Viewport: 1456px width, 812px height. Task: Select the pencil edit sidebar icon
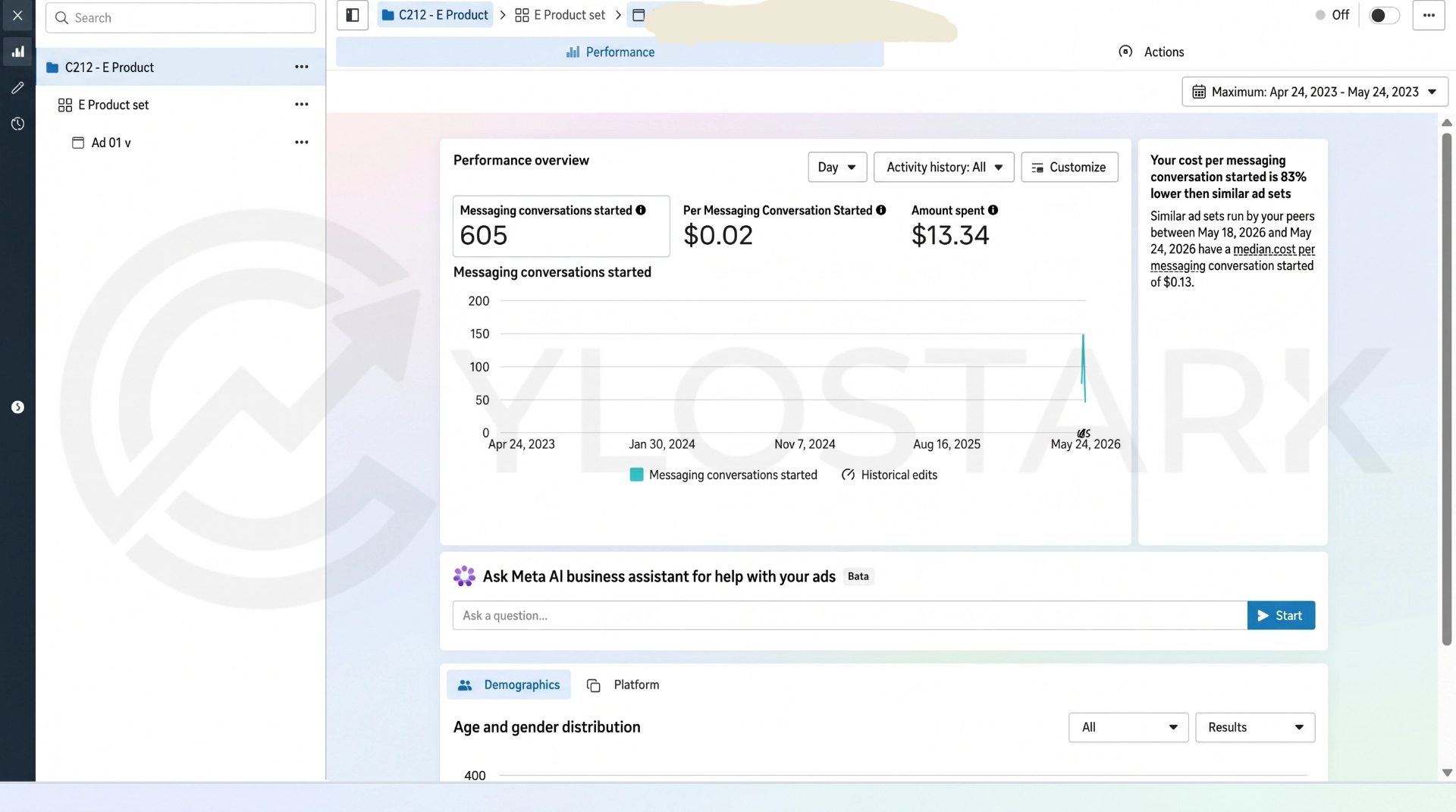(x=17, y=88)
